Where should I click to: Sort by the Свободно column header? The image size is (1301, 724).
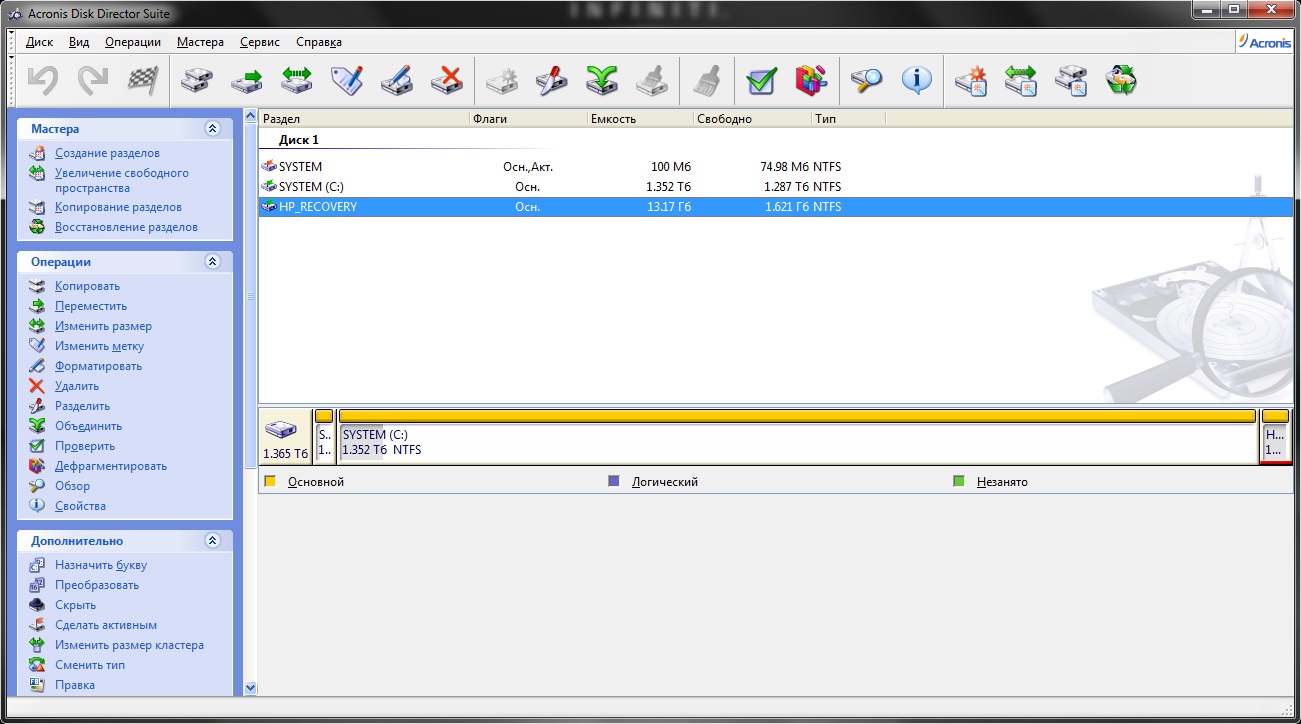752,119
